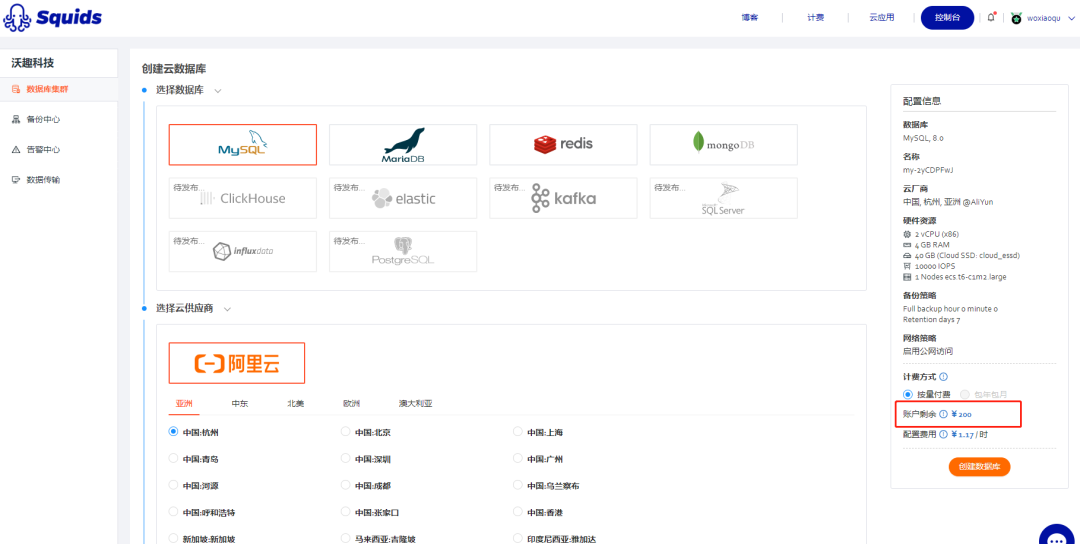This screenshot has width=1080, height=544.
Task: Select 中国:香港 region radio
Action: (x=518, y=512)
